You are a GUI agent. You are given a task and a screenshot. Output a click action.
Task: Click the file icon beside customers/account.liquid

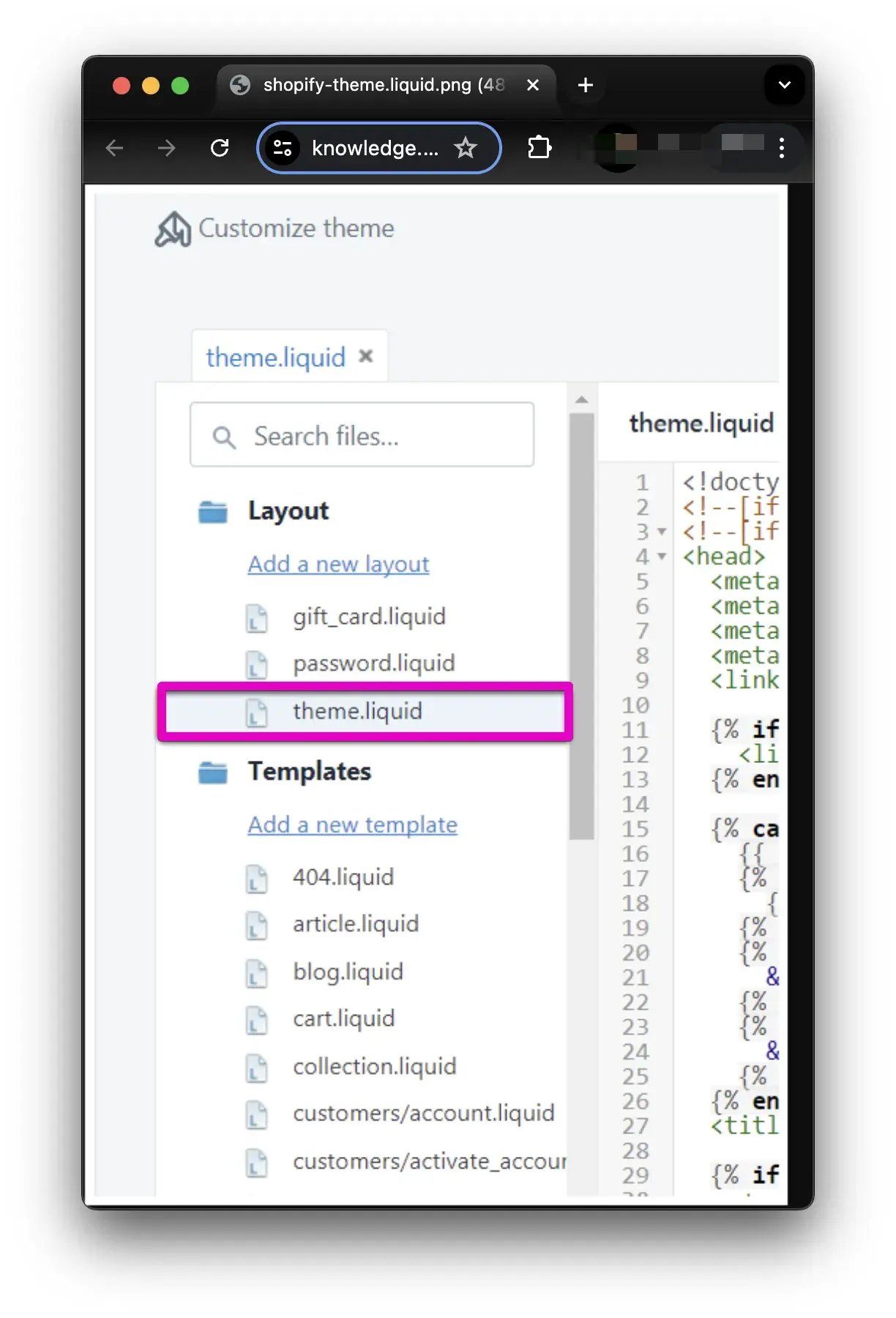(x=256, y=1116)
